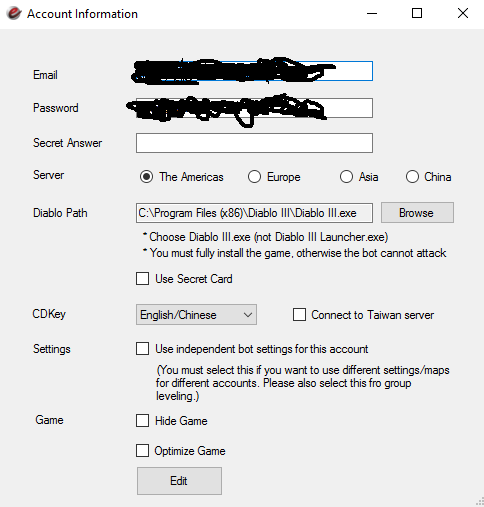Focus the Secret Answer input field

click(254, 143)
